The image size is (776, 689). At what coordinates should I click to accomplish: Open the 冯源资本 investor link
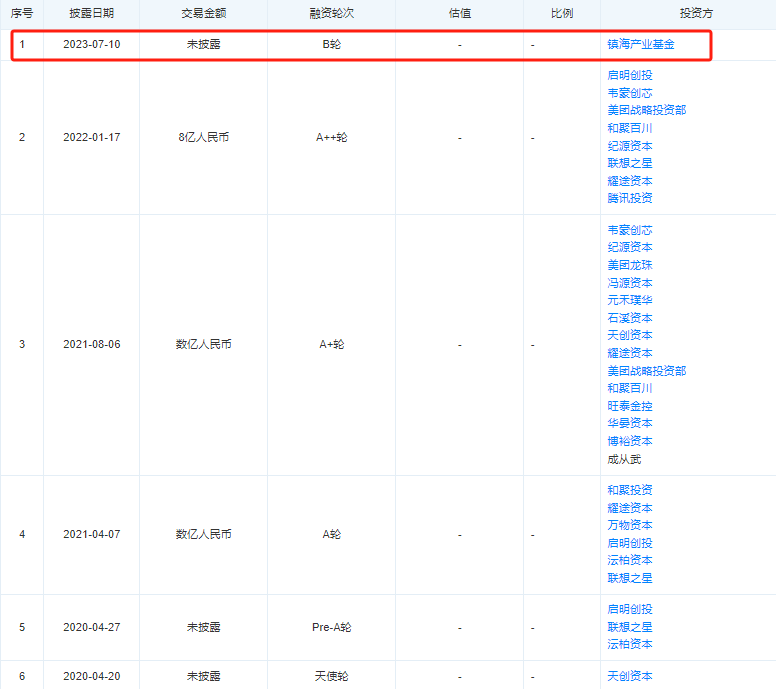pyautogui.click(x=630, y=283)
